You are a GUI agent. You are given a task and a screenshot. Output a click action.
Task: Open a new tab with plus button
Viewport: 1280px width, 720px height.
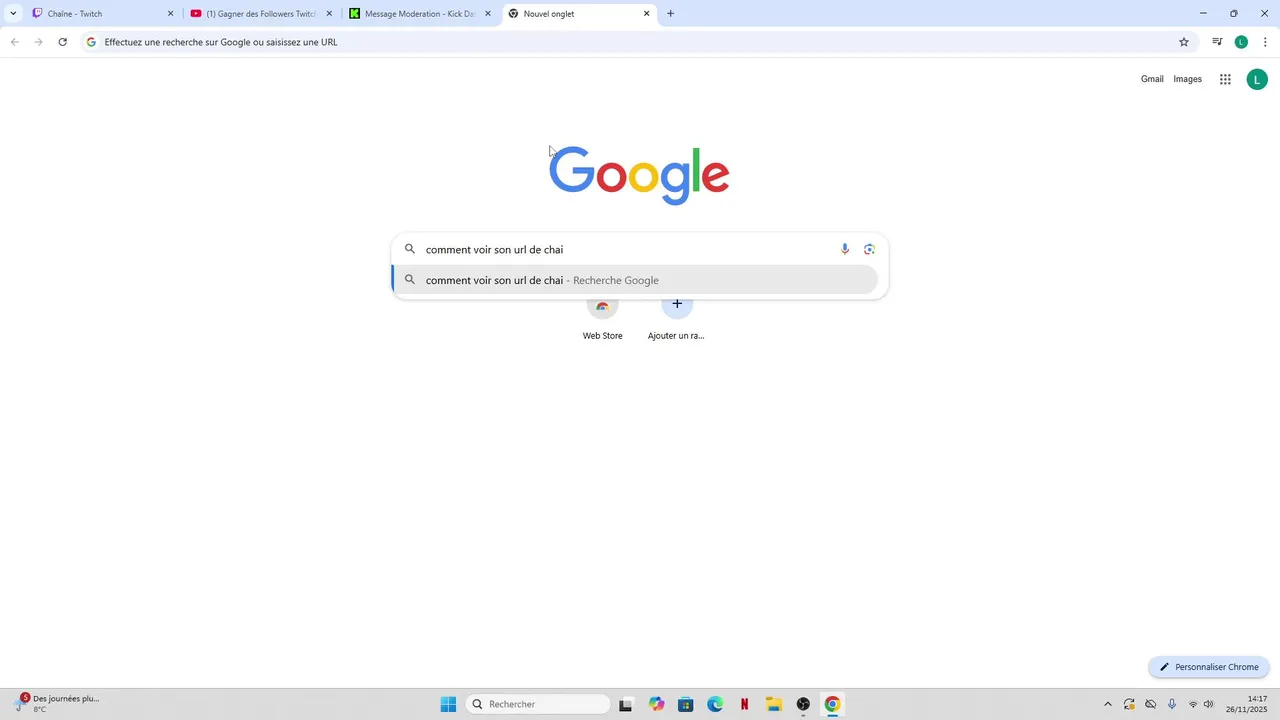[670, 14]
